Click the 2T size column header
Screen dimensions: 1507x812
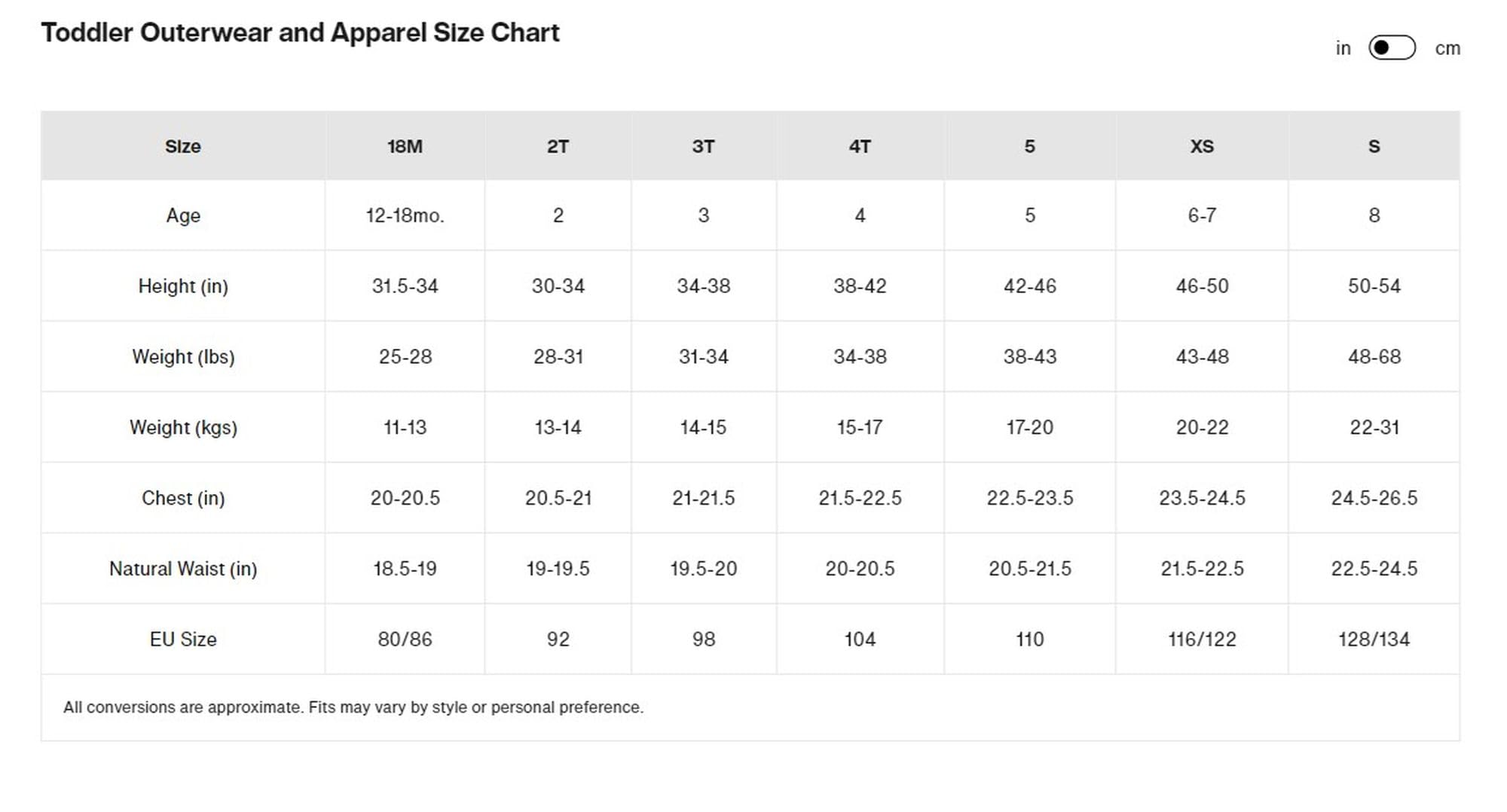558,146
